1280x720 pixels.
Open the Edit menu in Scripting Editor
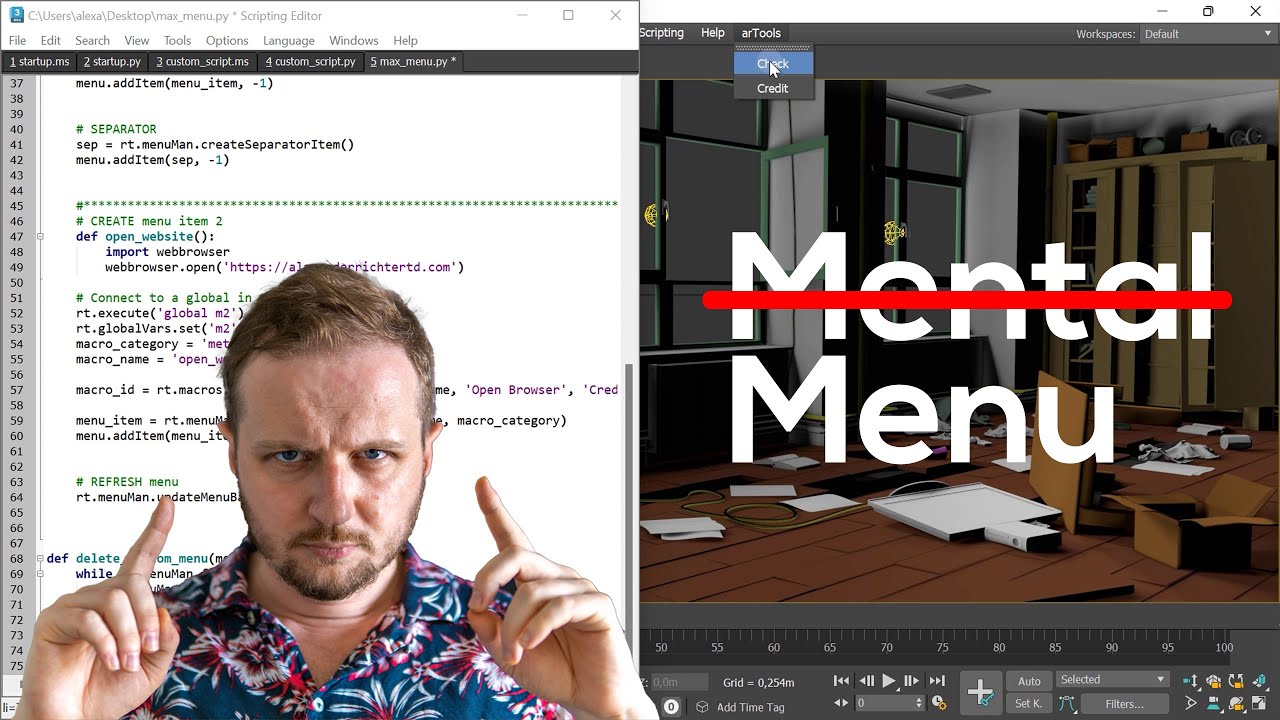[x=50, y=40]
